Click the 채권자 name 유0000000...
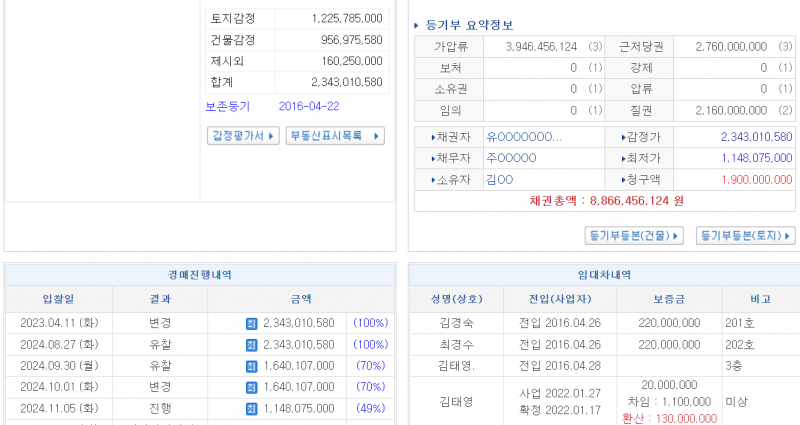The height and width of the screenshot is (425, 800). [x=523, y=137]
